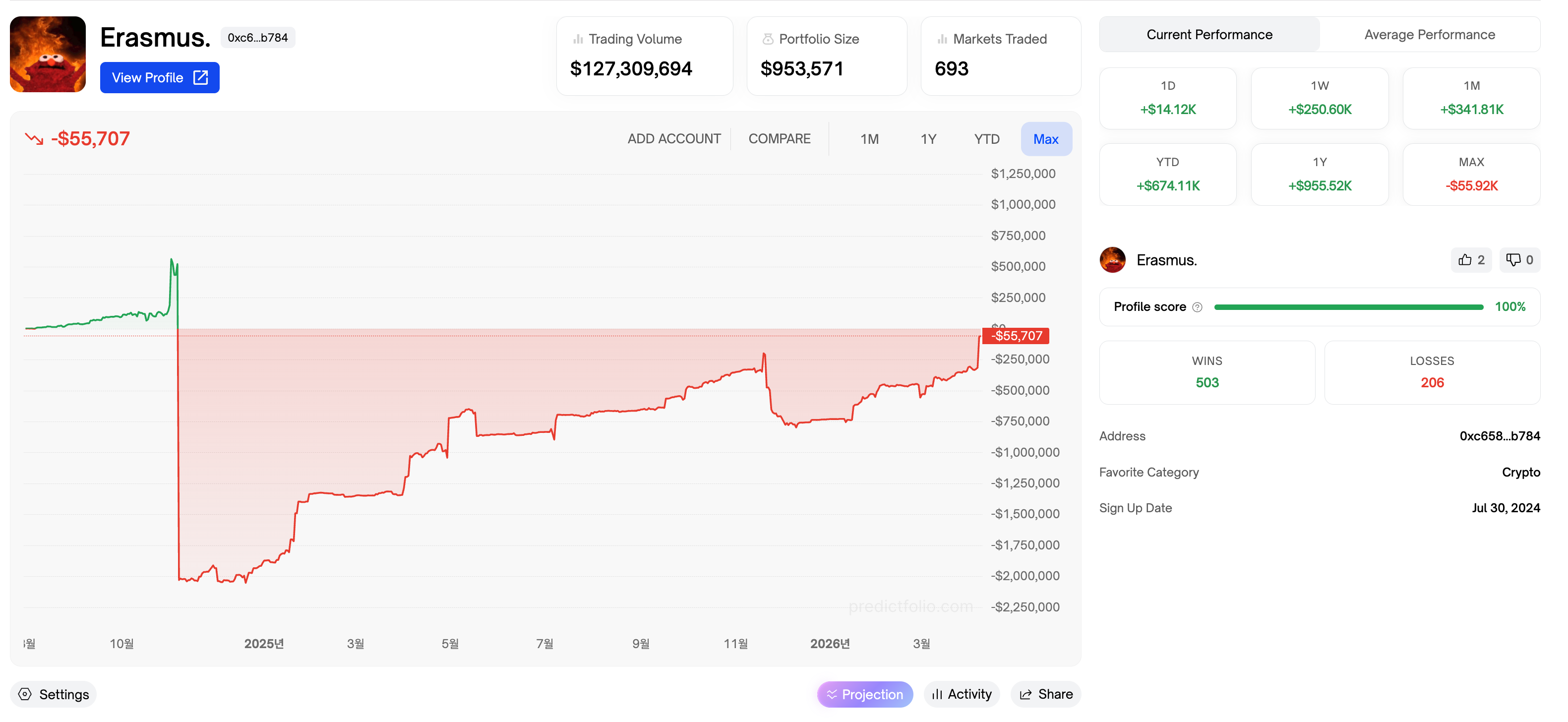Click the Erasmus flaming avatar image
Viewport: 1568px width, 722px height.
pyautogui.click(x=48, y=54)
